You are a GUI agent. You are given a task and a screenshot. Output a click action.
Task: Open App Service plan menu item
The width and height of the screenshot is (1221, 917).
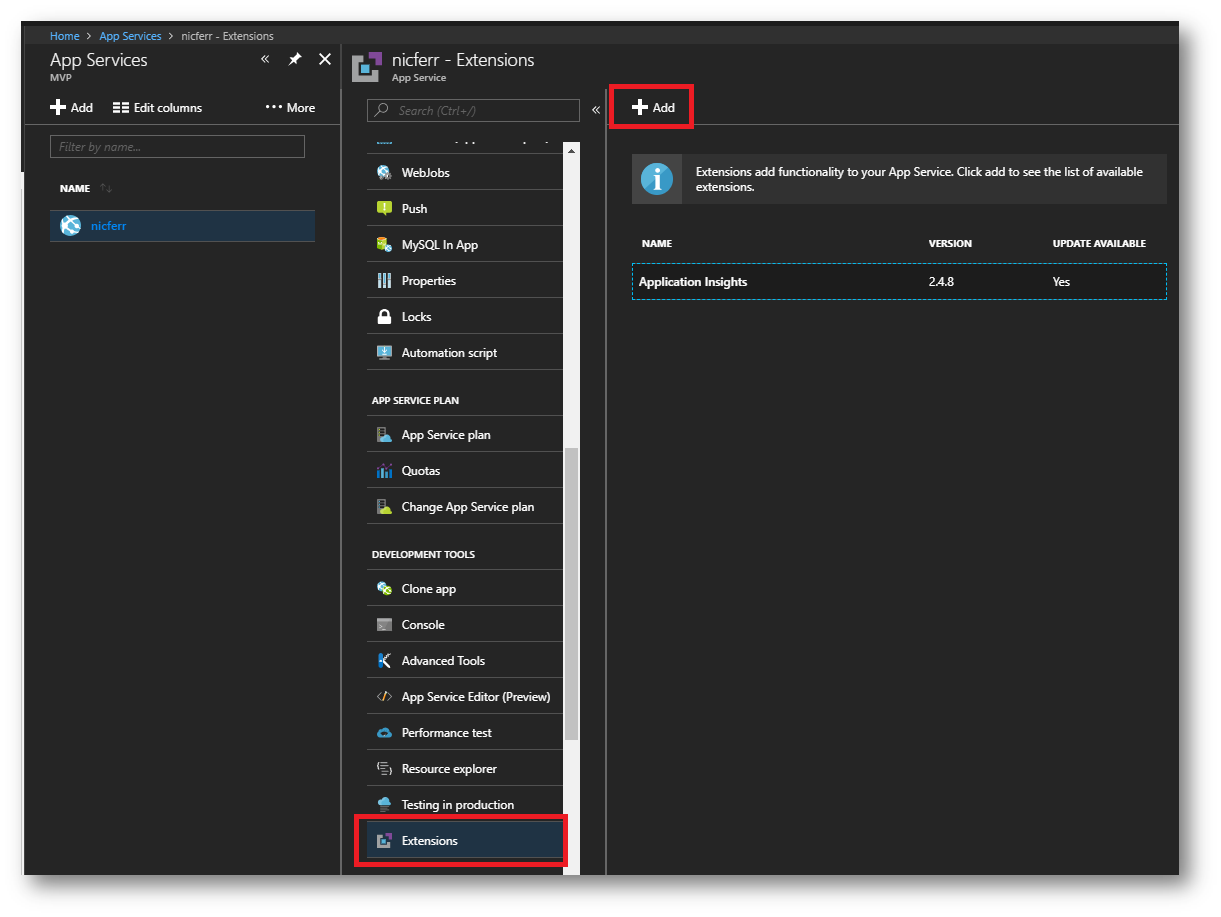(465, 435)
